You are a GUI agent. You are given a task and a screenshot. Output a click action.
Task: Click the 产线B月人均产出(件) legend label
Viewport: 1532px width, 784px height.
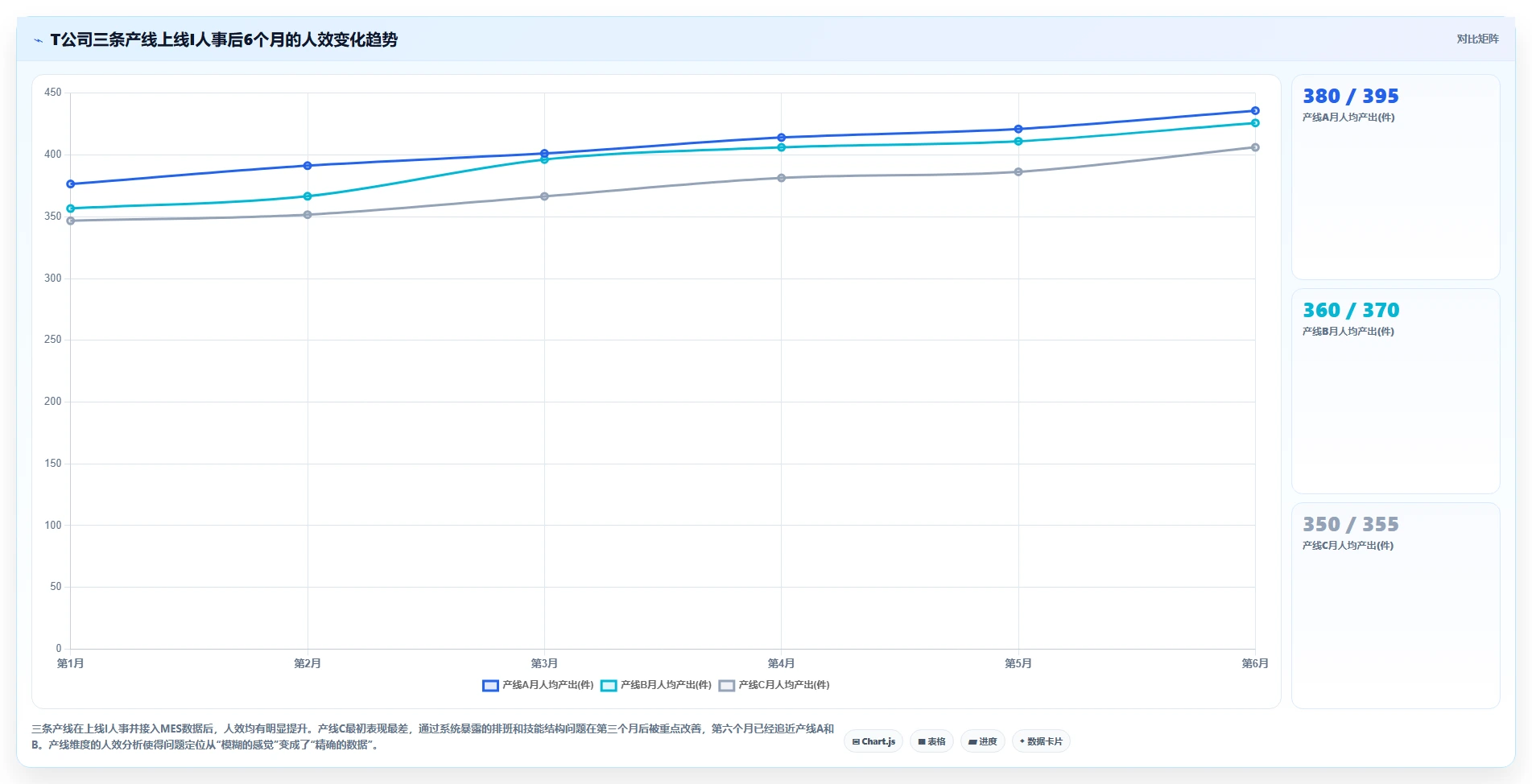click(x=666, y=685)
